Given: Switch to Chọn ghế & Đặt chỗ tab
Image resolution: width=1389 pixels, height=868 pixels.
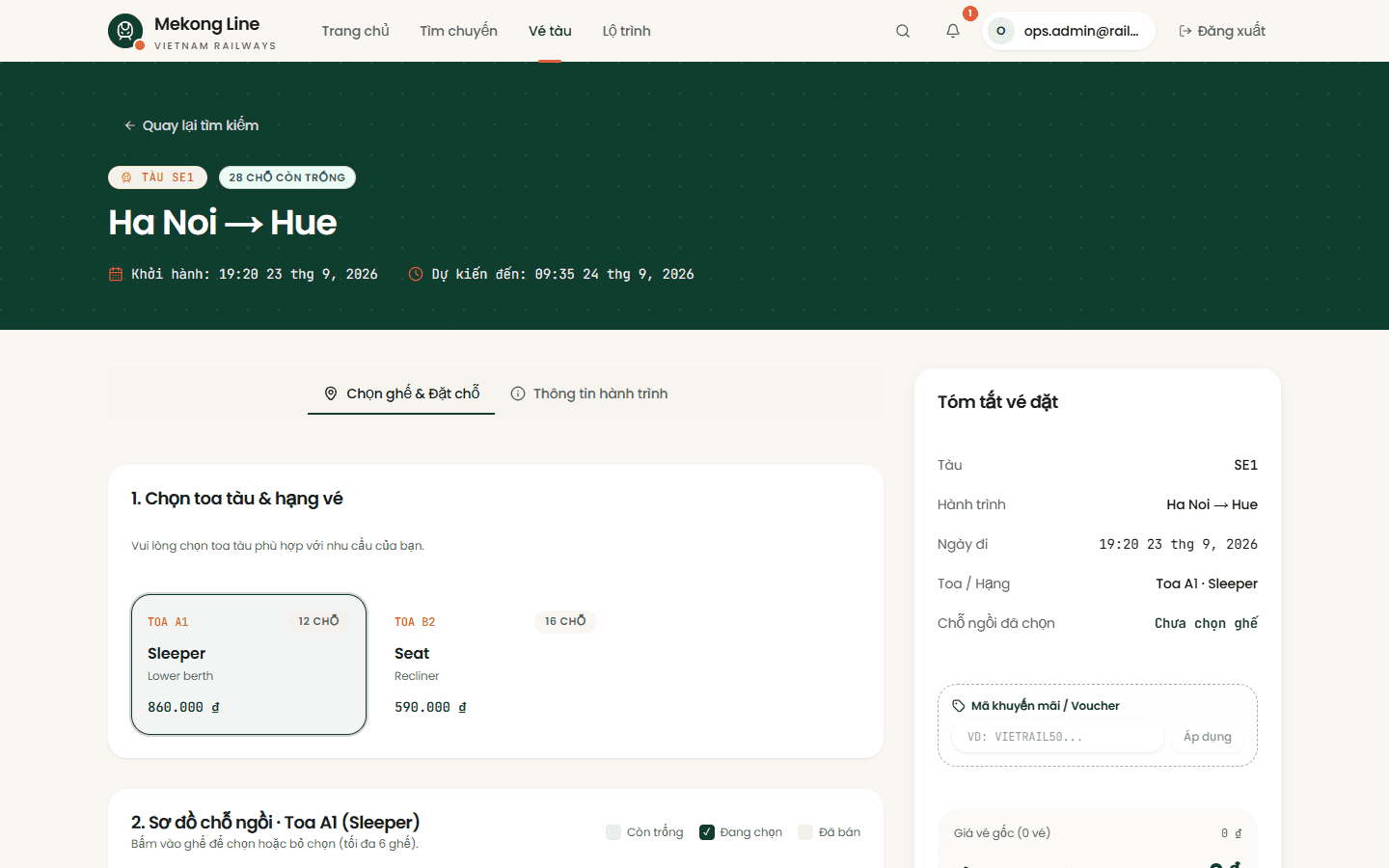Looking at the screenshot, I should pos(401,393).
